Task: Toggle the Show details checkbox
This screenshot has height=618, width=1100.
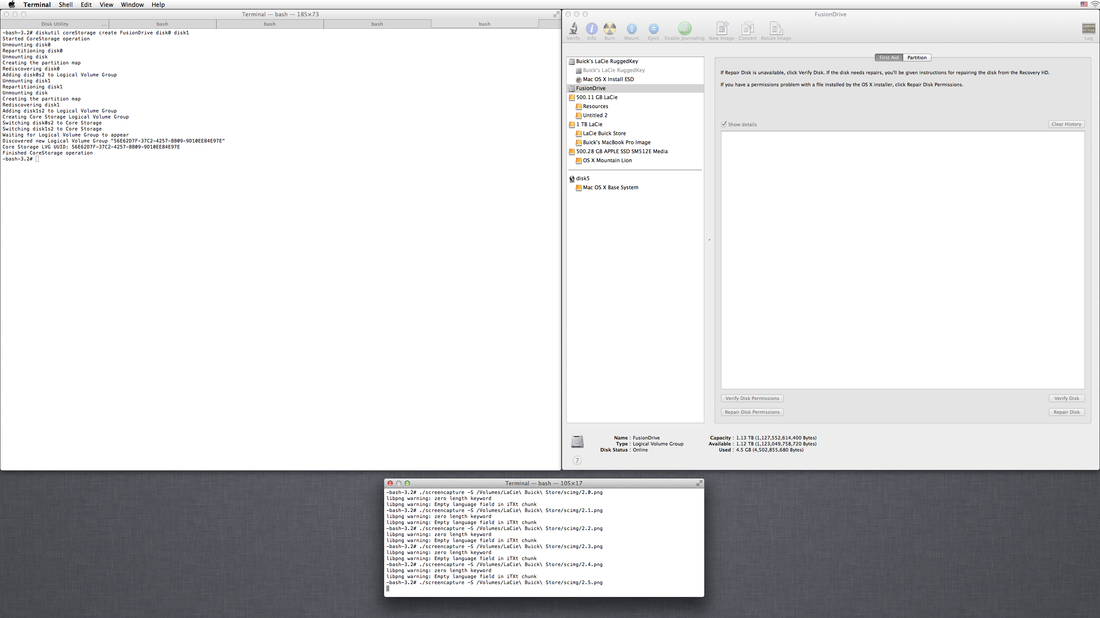Action: [725, 124]
